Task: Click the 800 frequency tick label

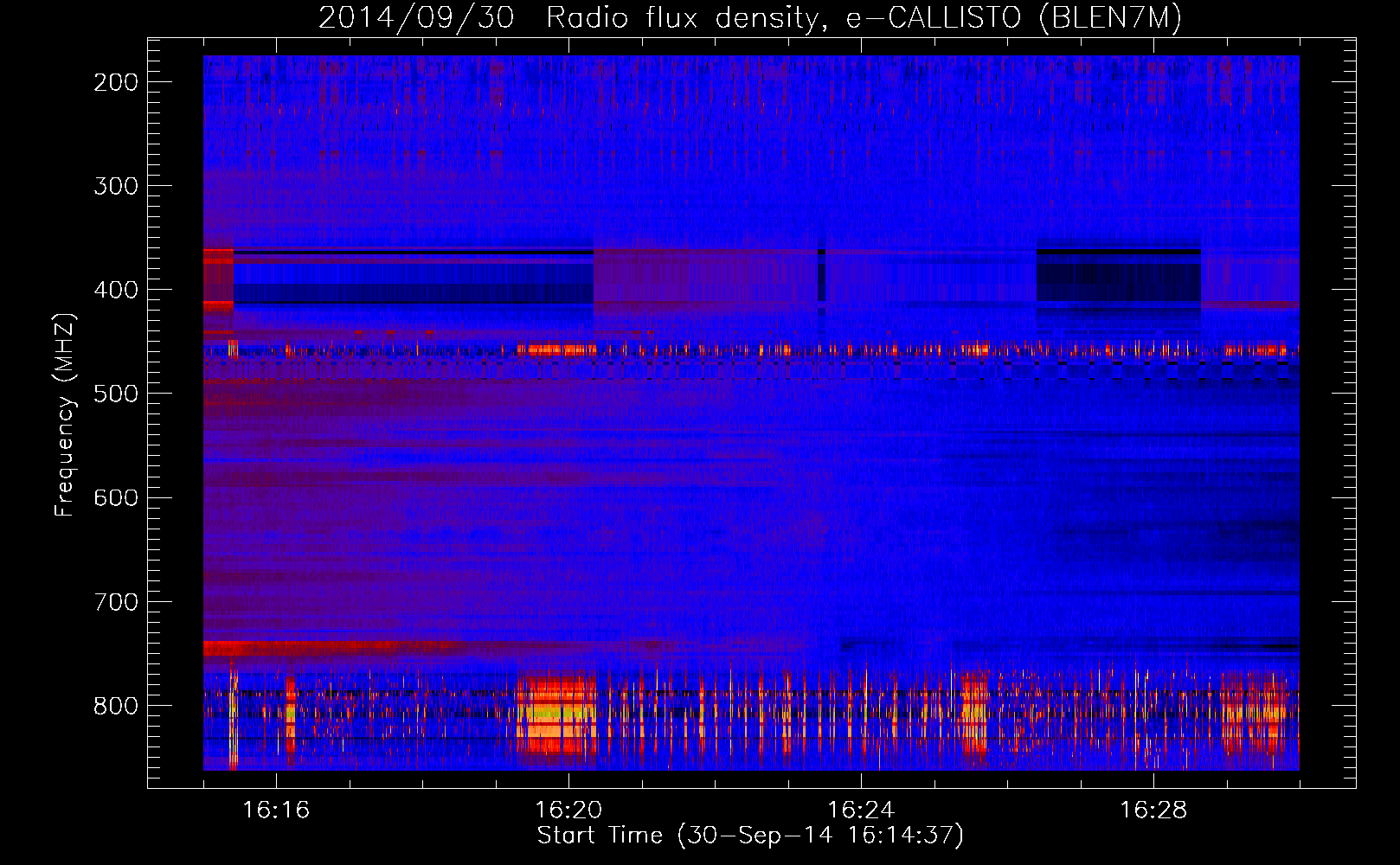Action: 116,706
